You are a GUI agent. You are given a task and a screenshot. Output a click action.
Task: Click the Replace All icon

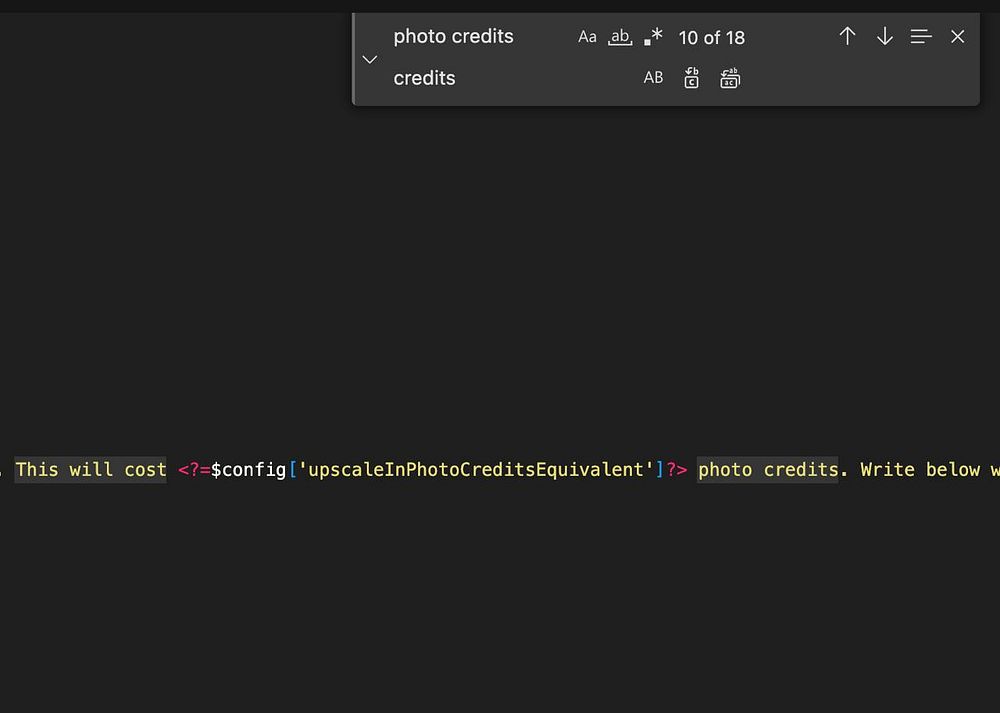(x=730, y=78)
